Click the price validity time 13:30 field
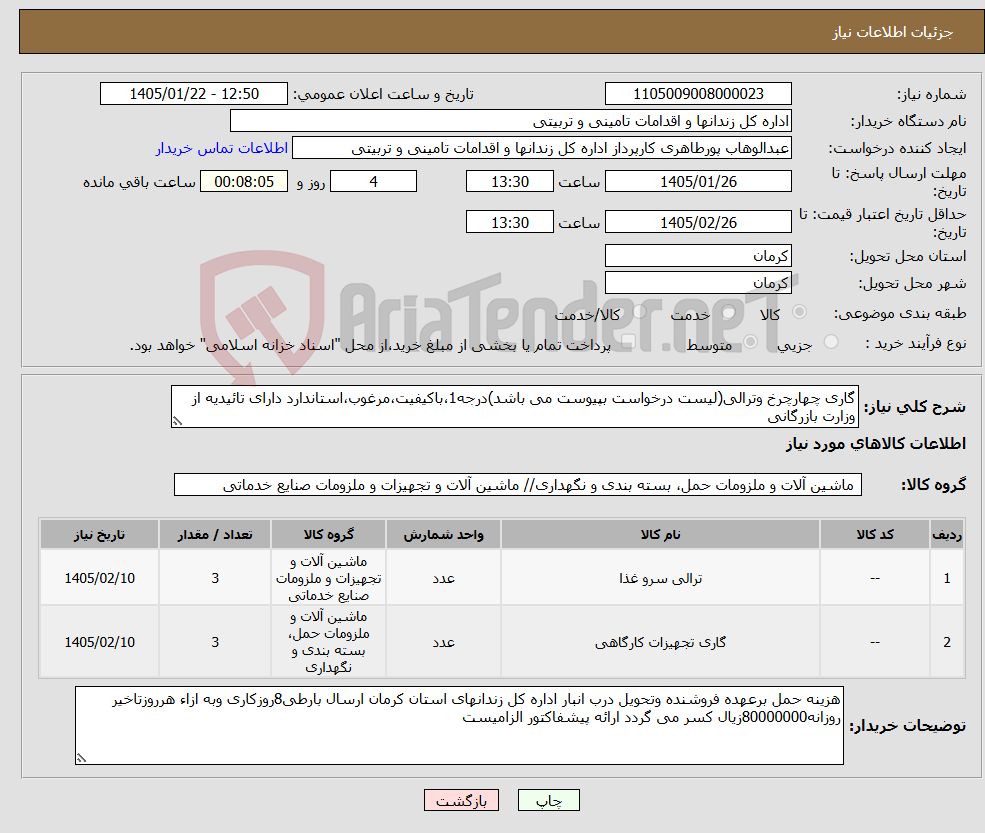The height and width of the screenshot is (833, 985). 509,222
